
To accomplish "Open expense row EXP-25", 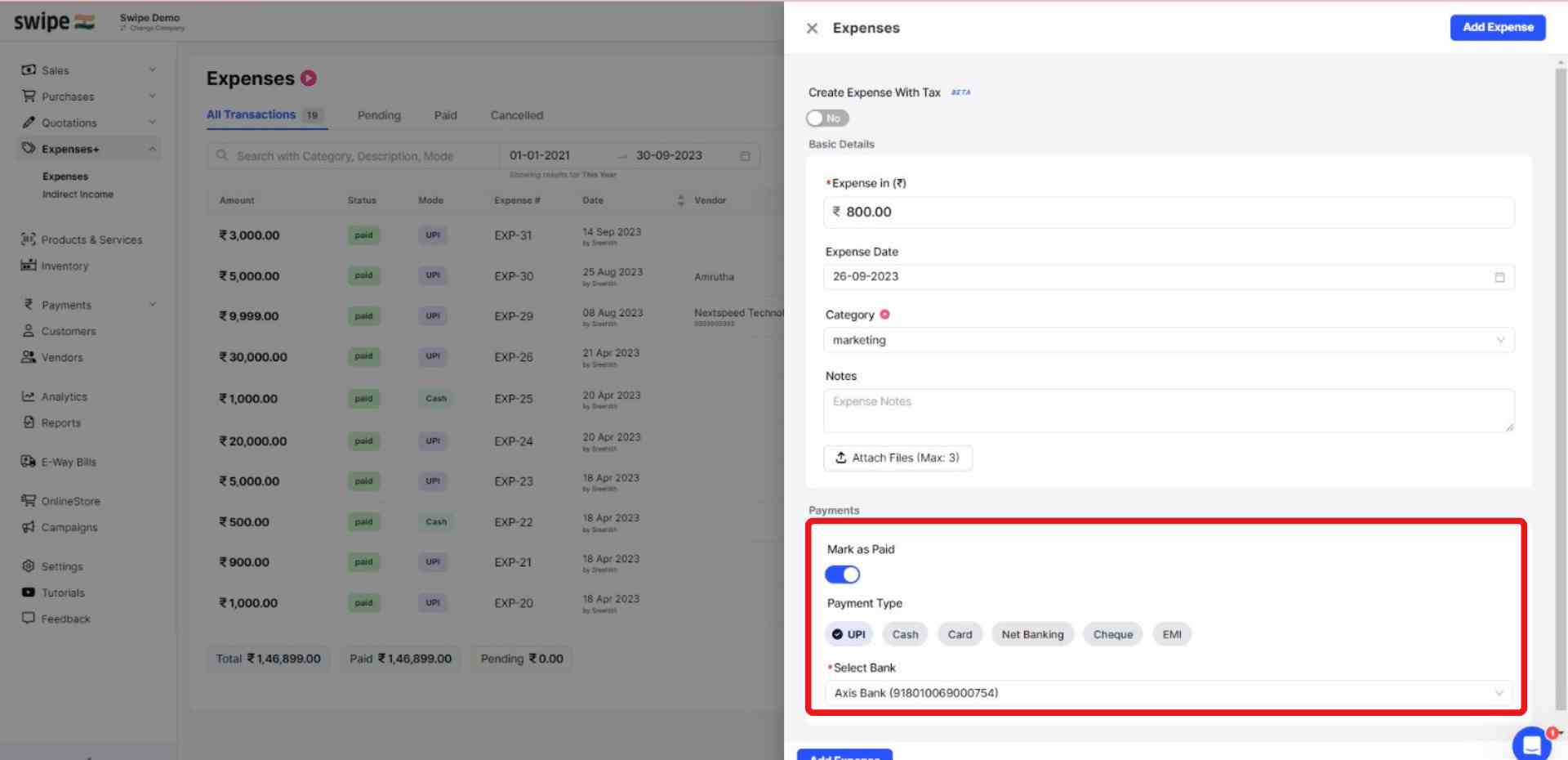I will [x=495, y=399].
